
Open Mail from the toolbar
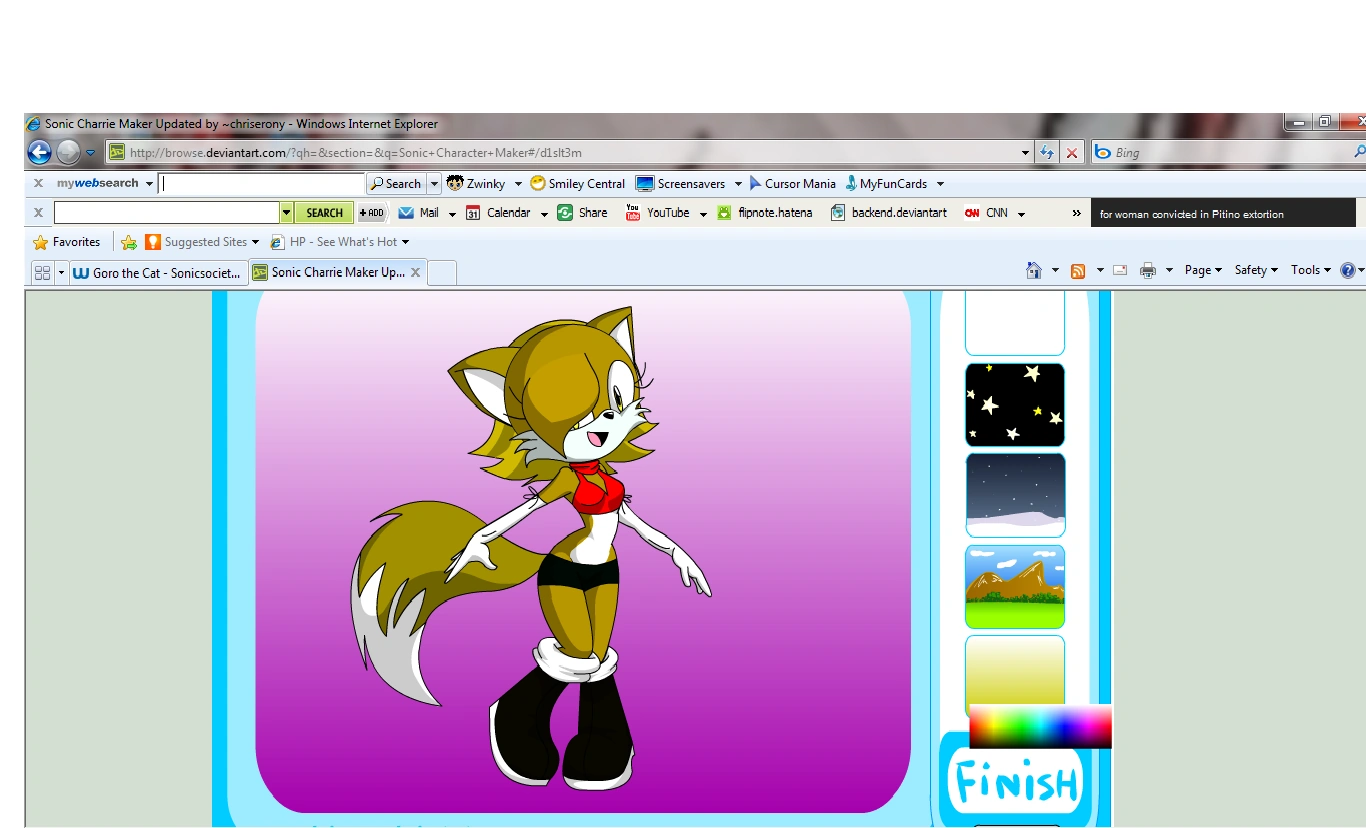419,213
